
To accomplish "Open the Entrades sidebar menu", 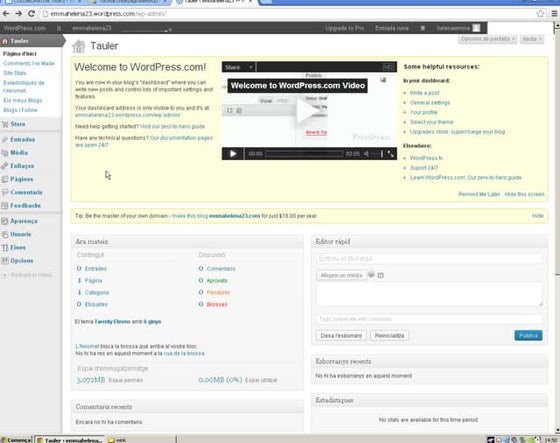I will [x=22, y=140].
